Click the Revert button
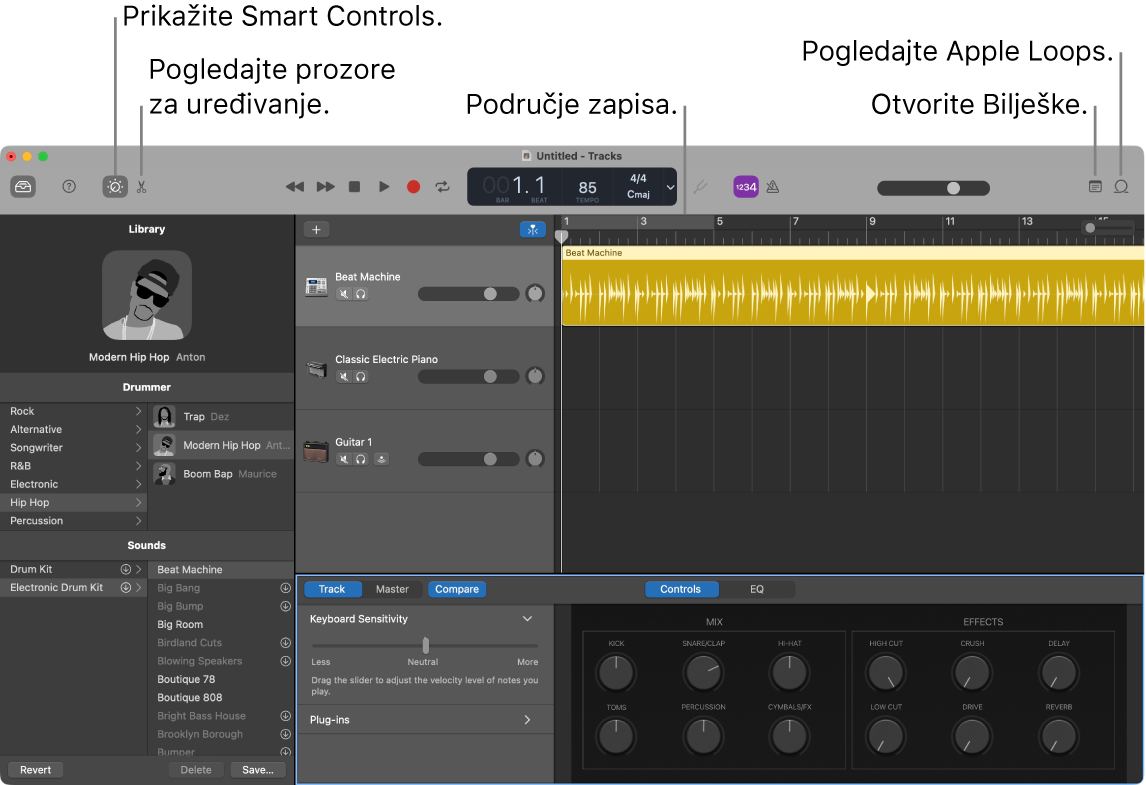This screenshot has height=785, width=1146. coord(35,770)
